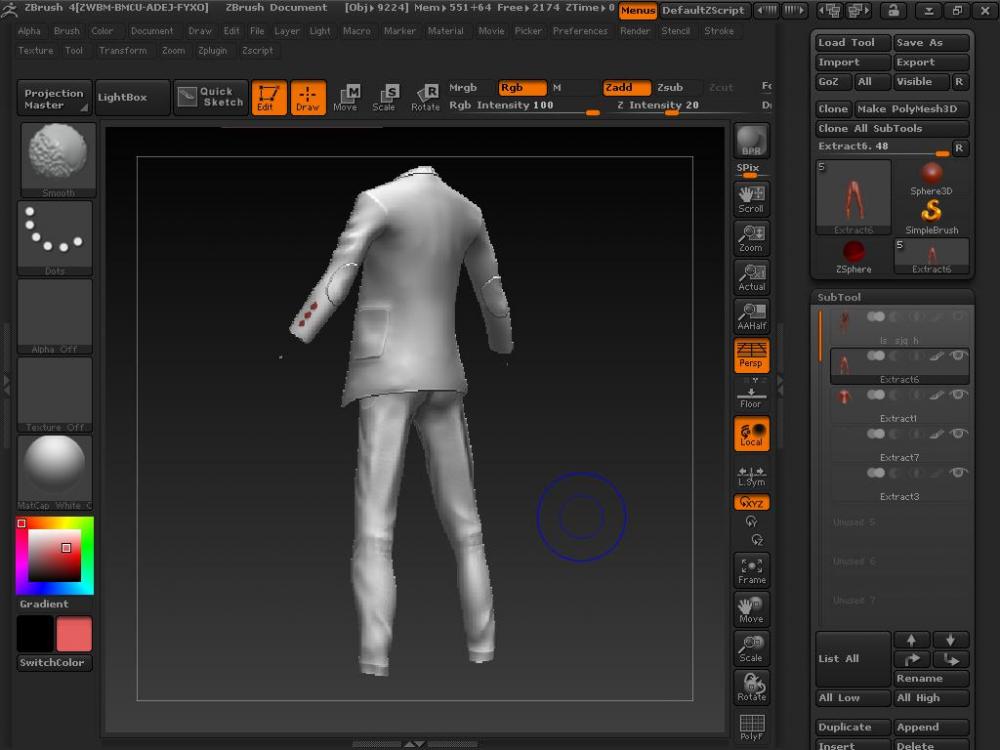This screenshot has width=1000, height=750.
Task: Collapse the SubTool panel header
Action: pos(839,297)
